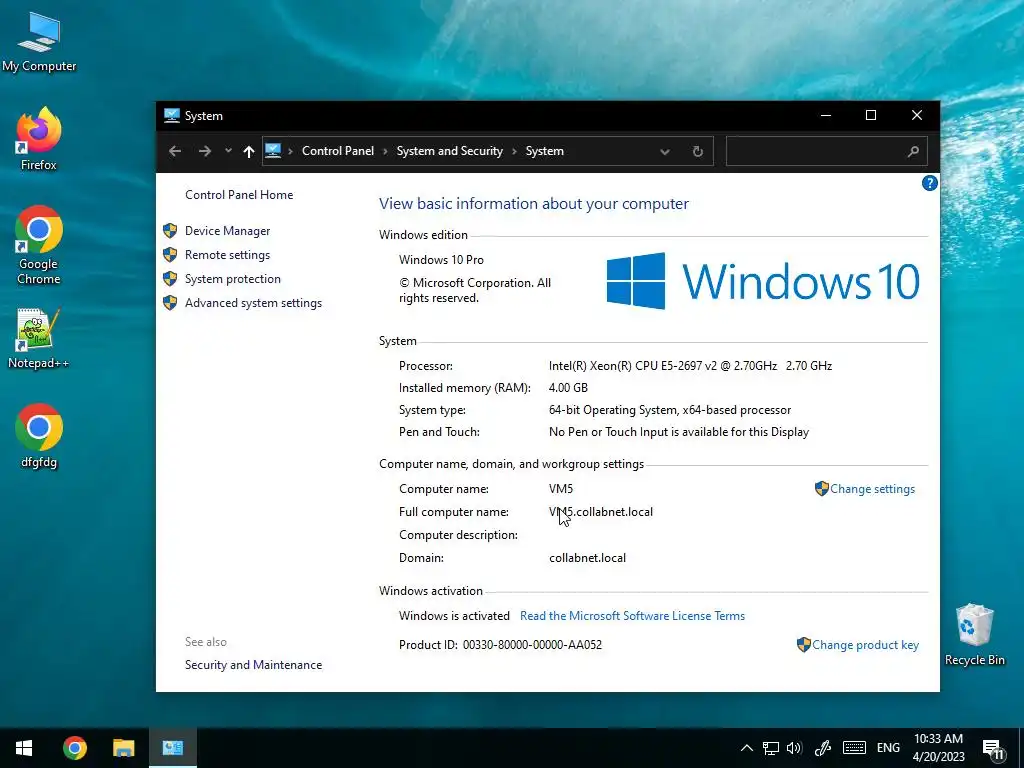Click the domain value collabnet.local

(587, 558)
